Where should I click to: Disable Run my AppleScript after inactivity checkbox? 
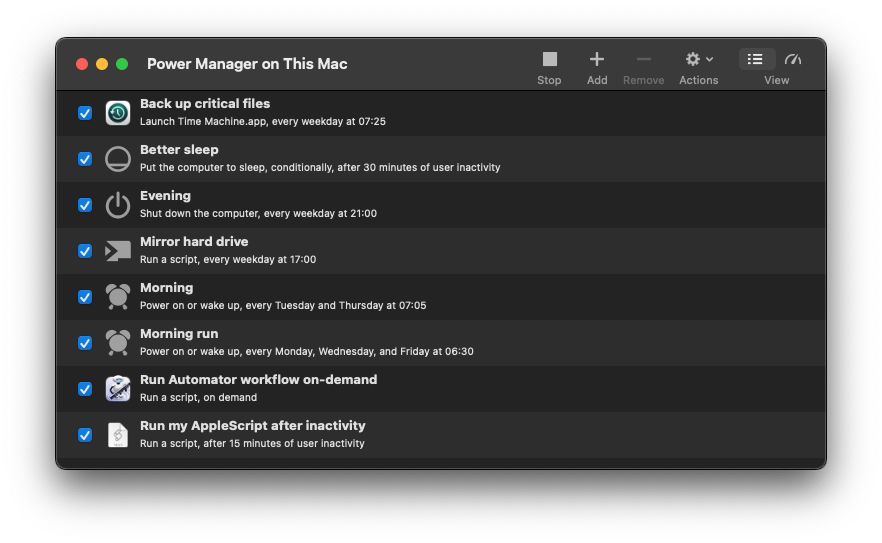(85, 435)
